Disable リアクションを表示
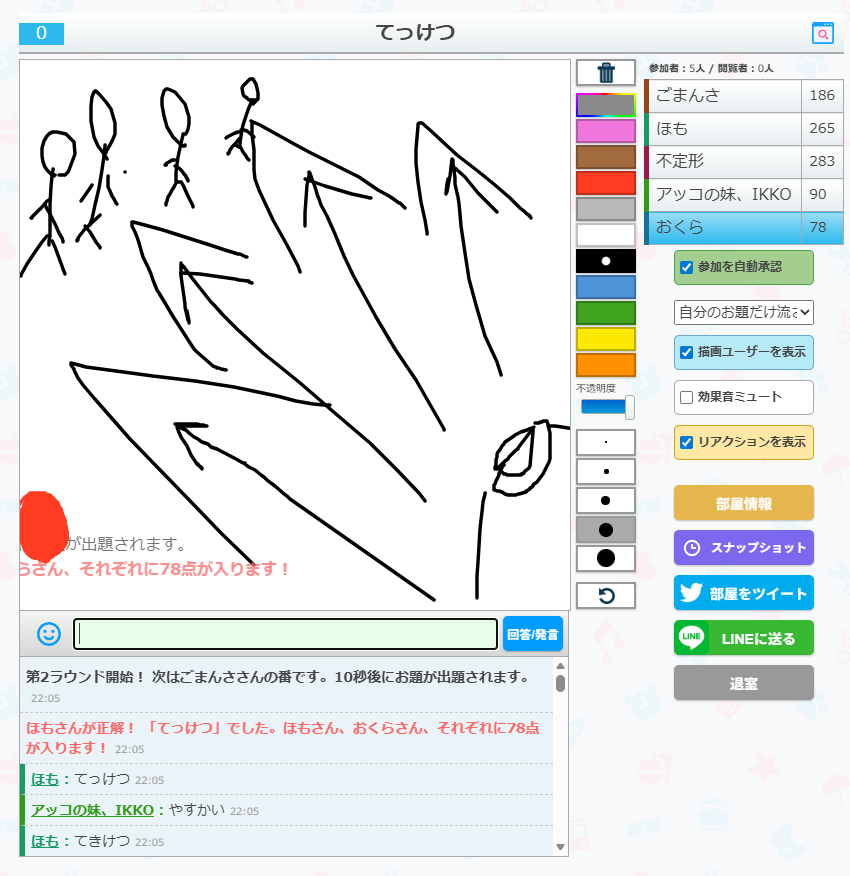 coord(686,441)
